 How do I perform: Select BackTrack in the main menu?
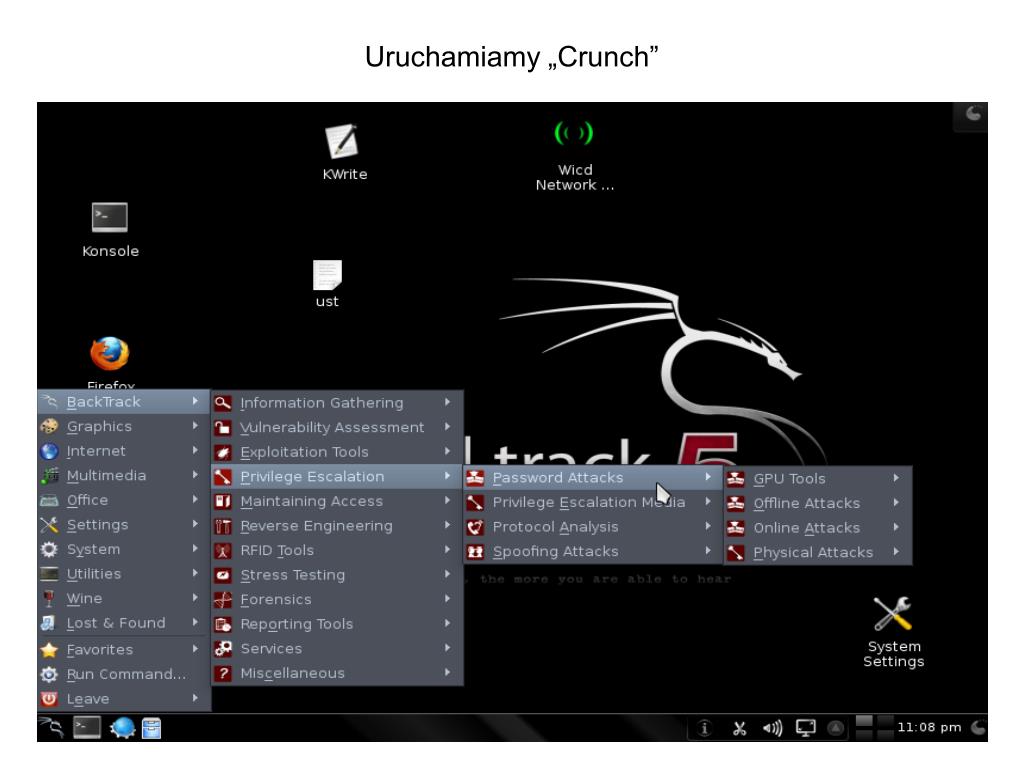[x=123, y=402]
